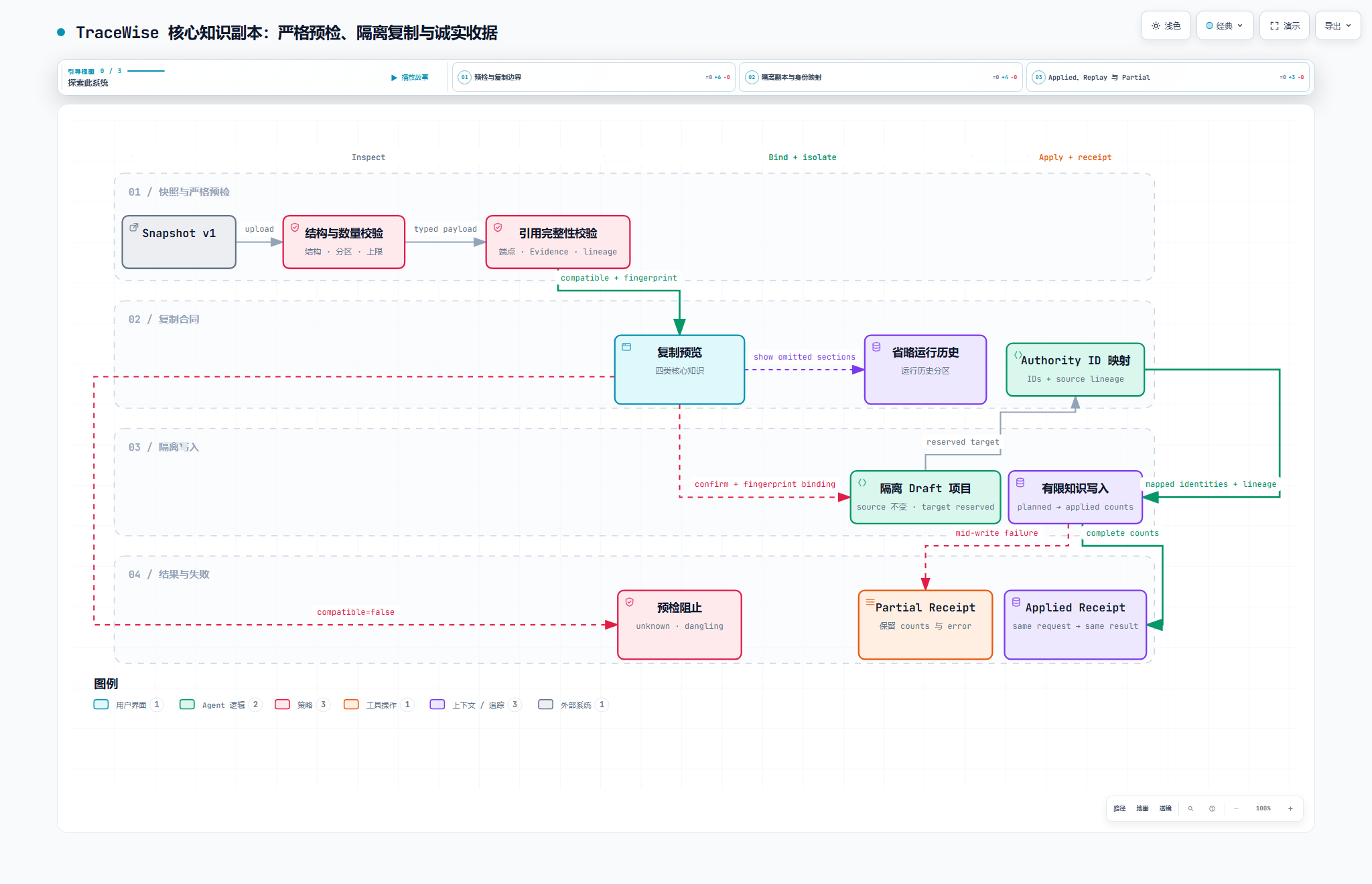The width and height of the screenshot is (1372, 884).
Task: Click the 'show omitted sections' edge label
Action: click(805, 357)
